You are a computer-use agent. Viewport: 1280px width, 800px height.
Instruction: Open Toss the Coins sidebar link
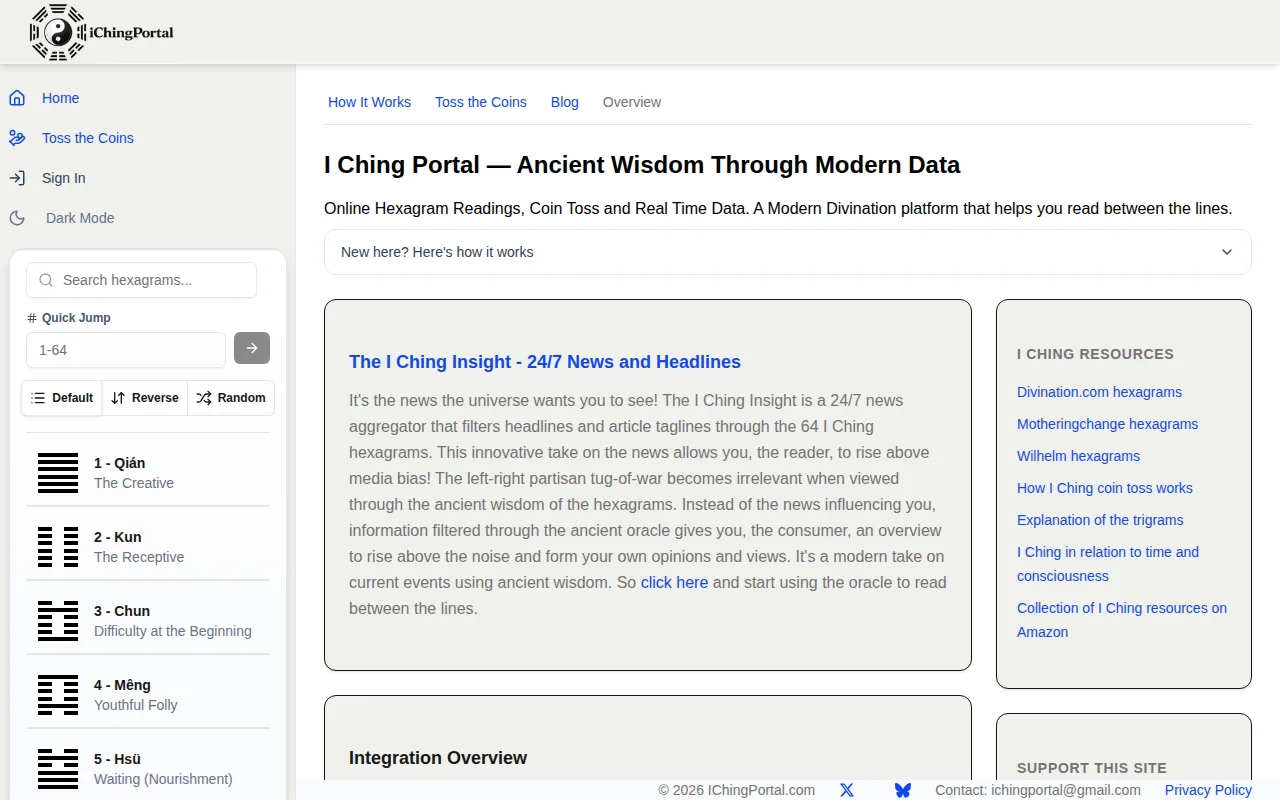coord(88,138)
